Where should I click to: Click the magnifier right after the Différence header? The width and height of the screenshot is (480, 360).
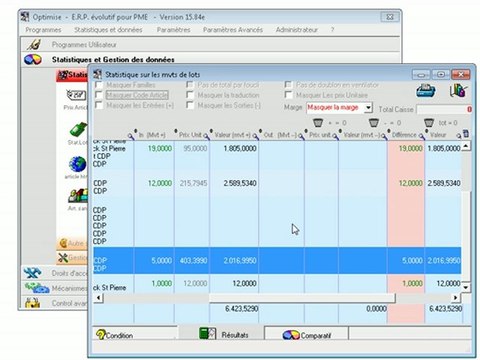(422, 136)
